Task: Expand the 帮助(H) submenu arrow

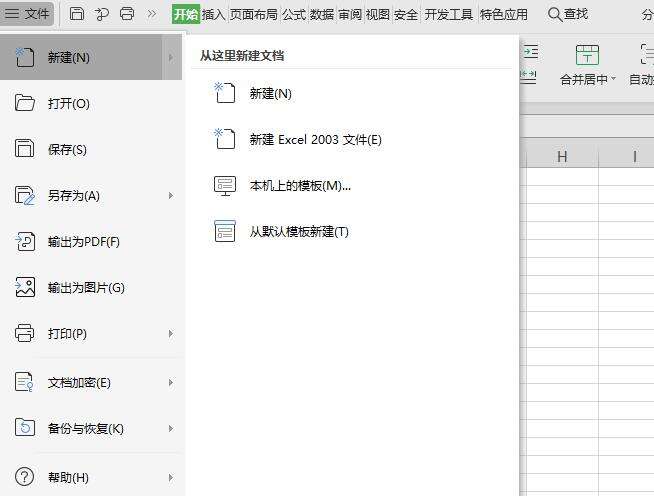Action: (x=171, y=477)
